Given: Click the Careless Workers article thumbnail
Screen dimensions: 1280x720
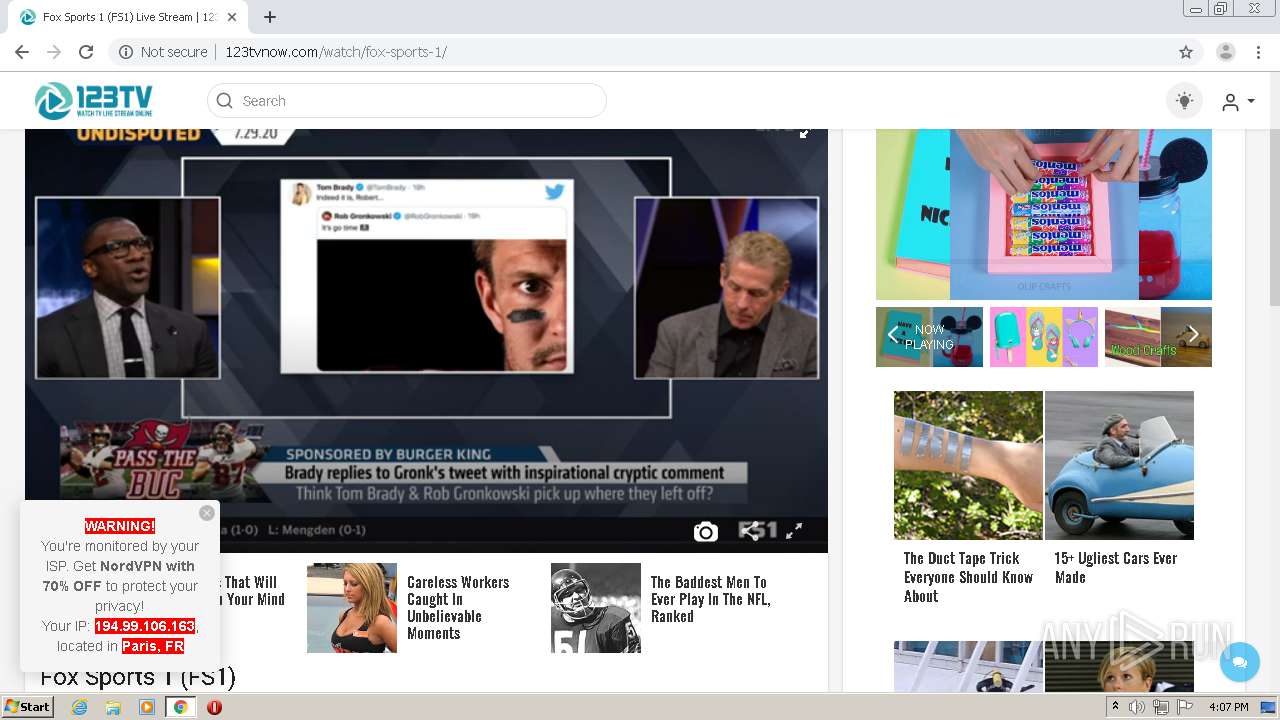Looking at the screenshot, I should tap(352, 608).
